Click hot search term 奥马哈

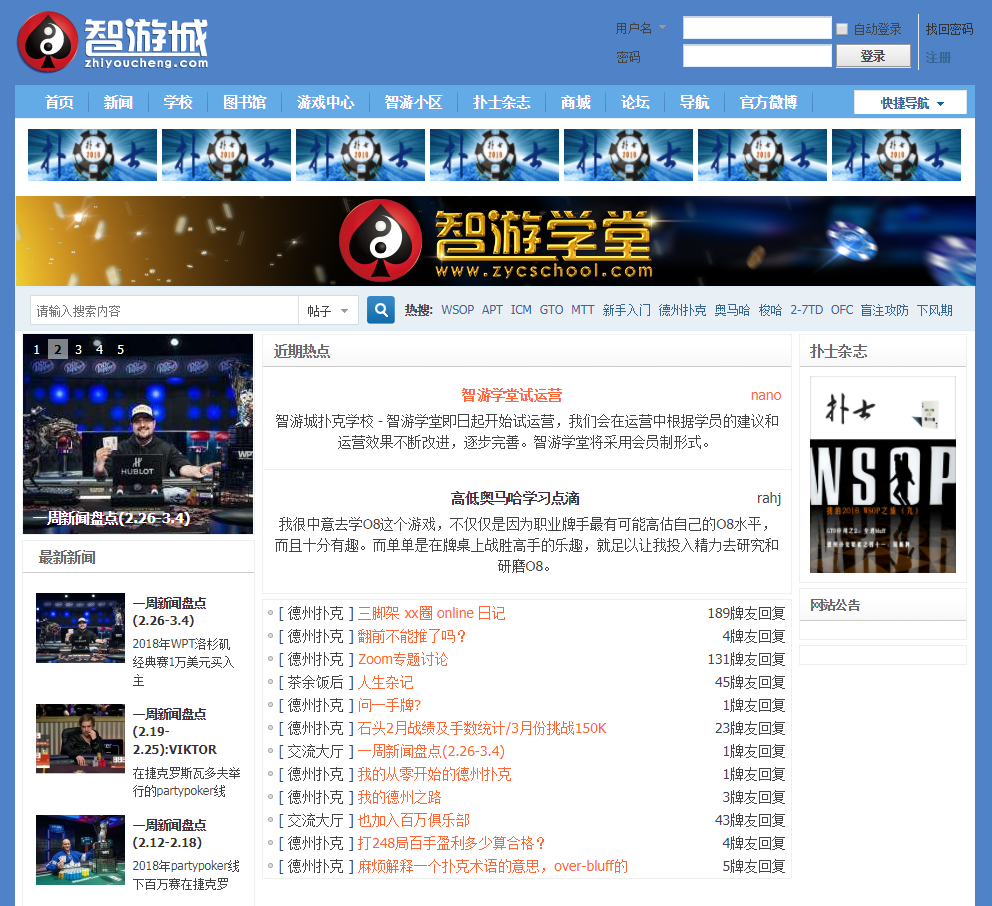733,310
